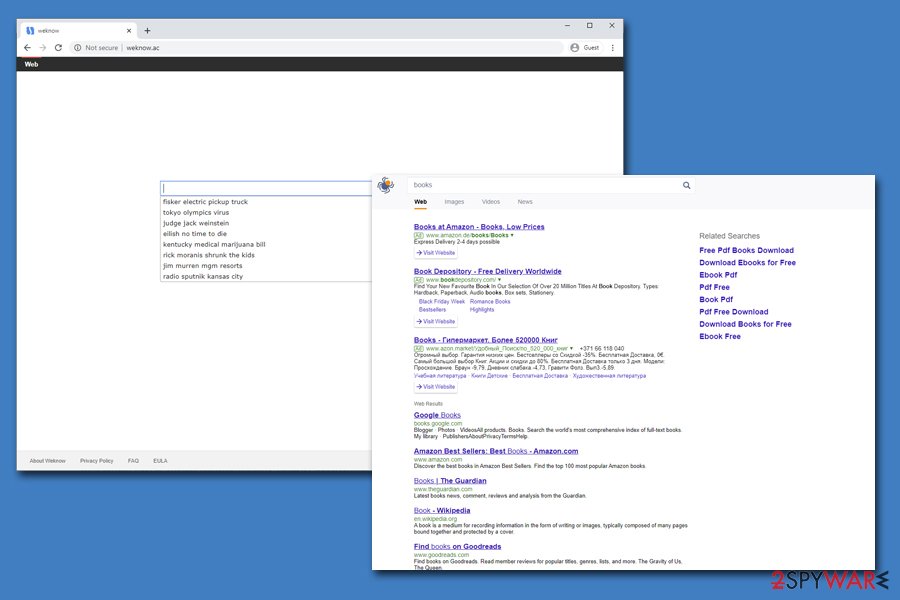Select the Web results tab
Image resolution: width=900 pixels, height=600 pixels.
[420, 202]
